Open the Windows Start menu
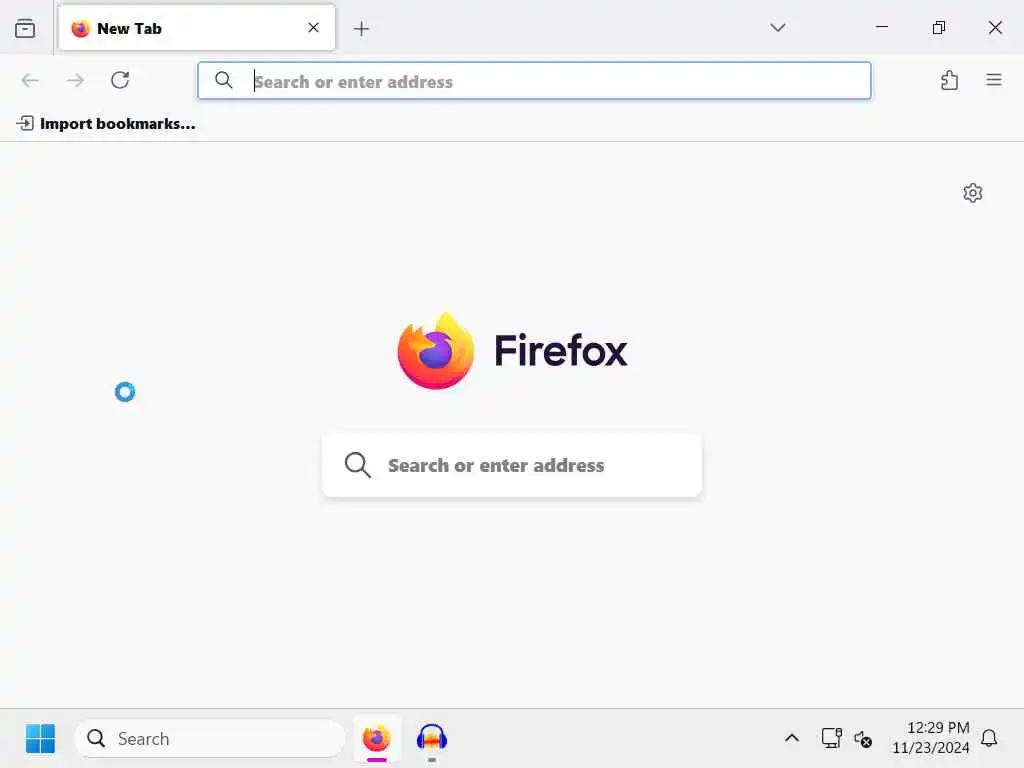This screenshot has height=768, width=1024. click(x=40, y=739)
